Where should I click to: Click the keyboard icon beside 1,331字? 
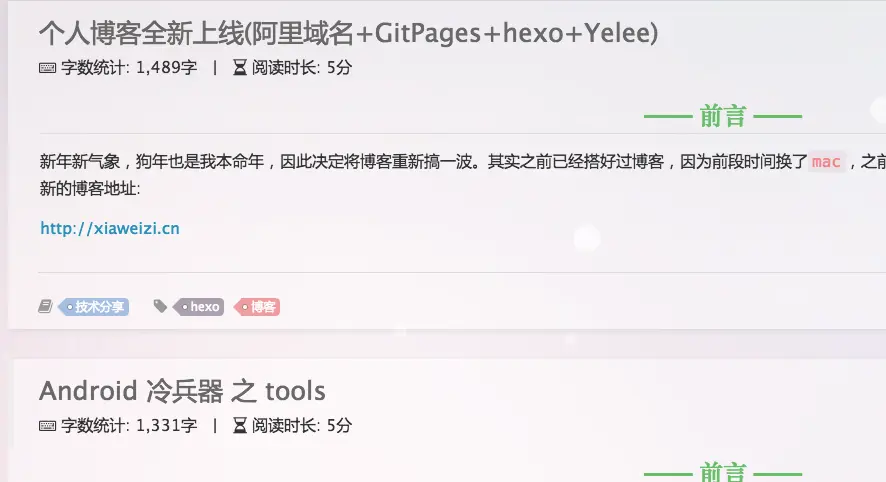pyautogui.click(x=47, y=426)
